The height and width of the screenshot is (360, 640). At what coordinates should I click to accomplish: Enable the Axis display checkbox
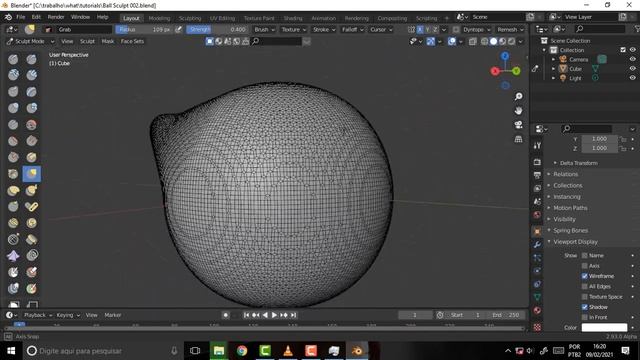[x=584, y=266]
